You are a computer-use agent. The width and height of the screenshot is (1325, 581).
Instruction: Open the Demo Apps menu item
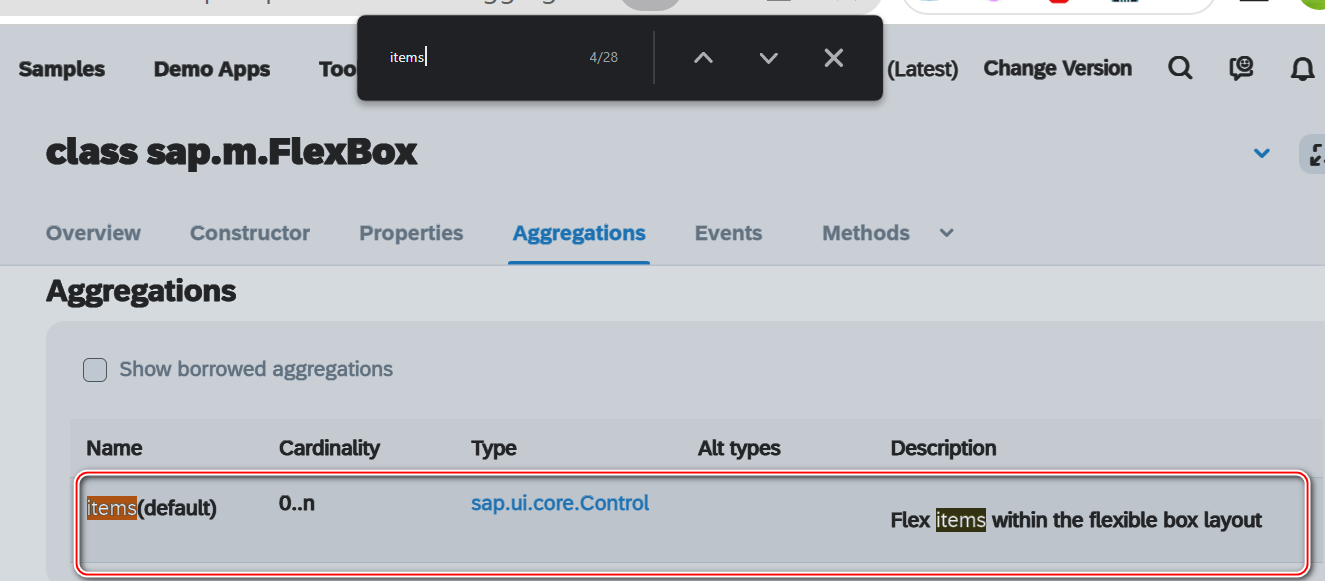(x=212, y=69)
